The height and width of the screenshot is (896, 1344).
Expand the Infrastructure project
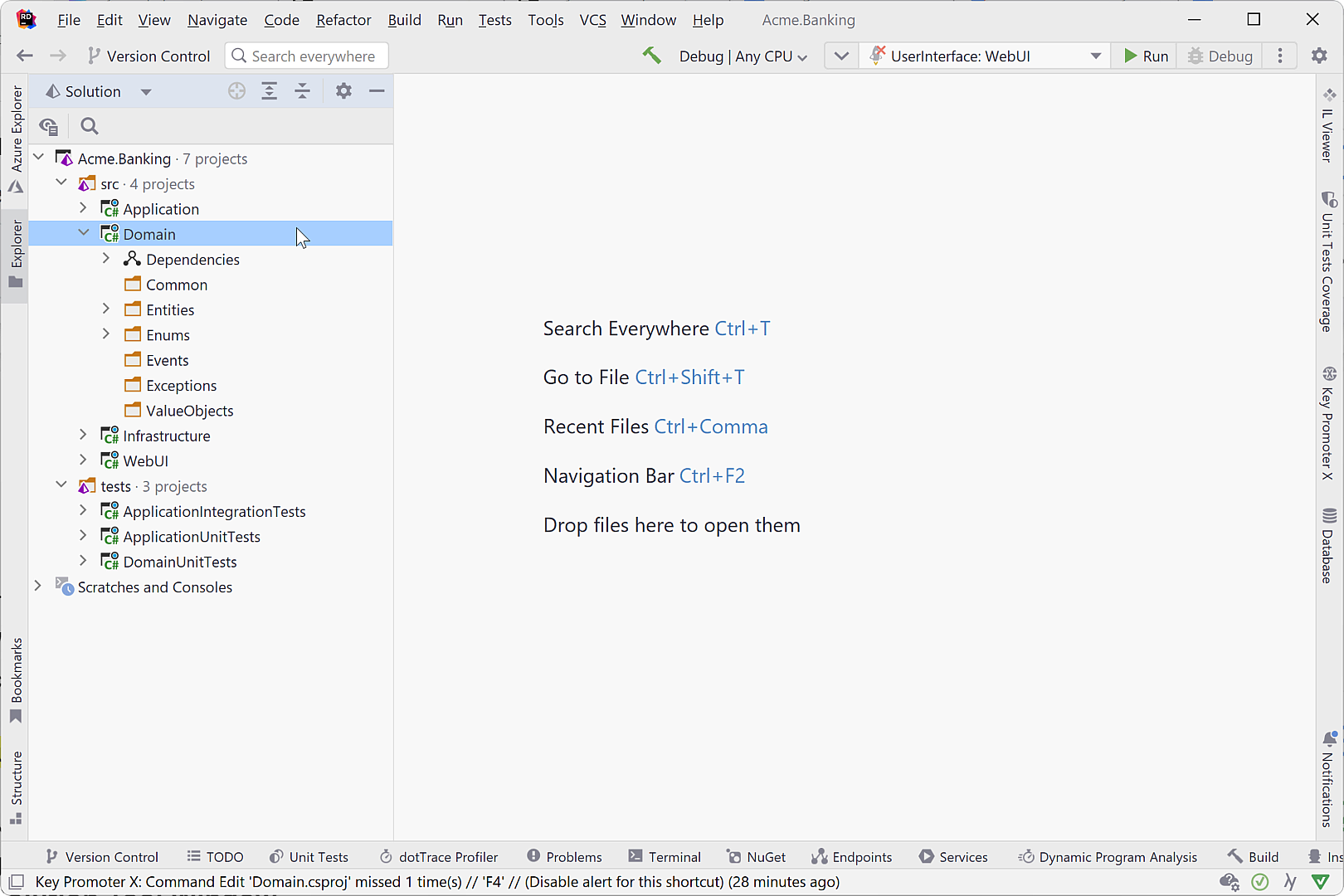click(x=83, y=435)
